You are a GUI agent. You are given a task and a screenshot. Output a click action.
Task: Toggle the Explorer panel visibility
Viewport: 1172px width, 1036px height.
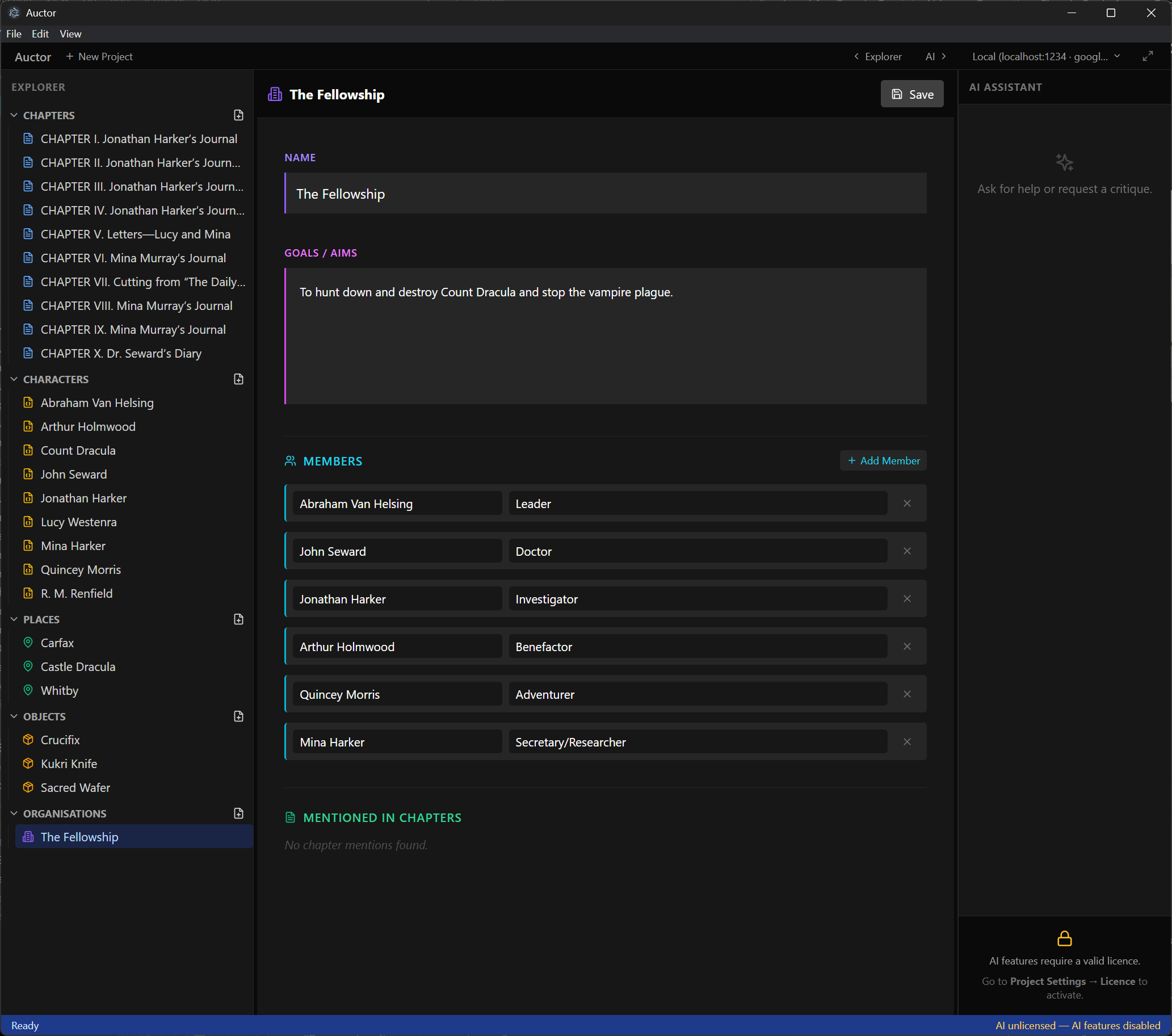click(x=878, y=56)
